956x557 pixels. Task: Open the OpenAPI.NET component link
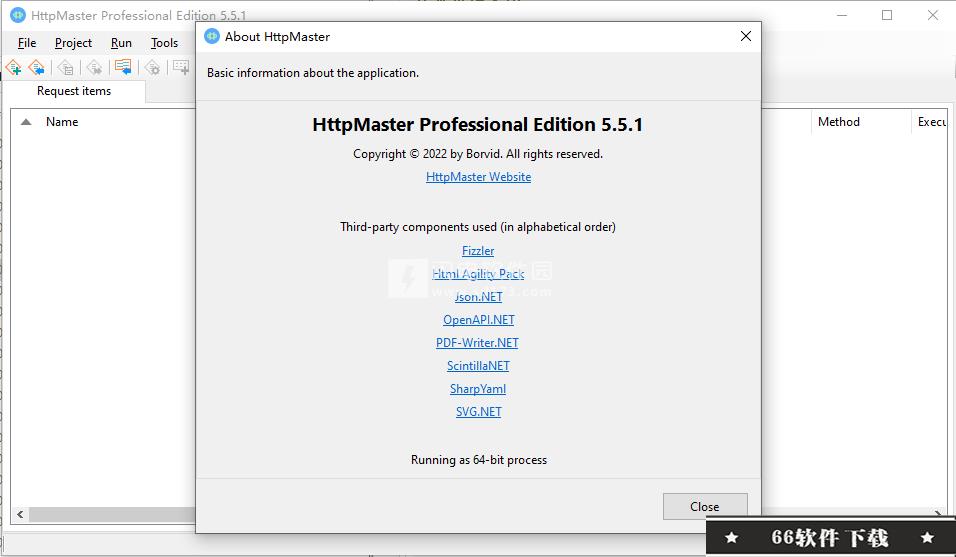pyautogui.click(x=479, y=320)
